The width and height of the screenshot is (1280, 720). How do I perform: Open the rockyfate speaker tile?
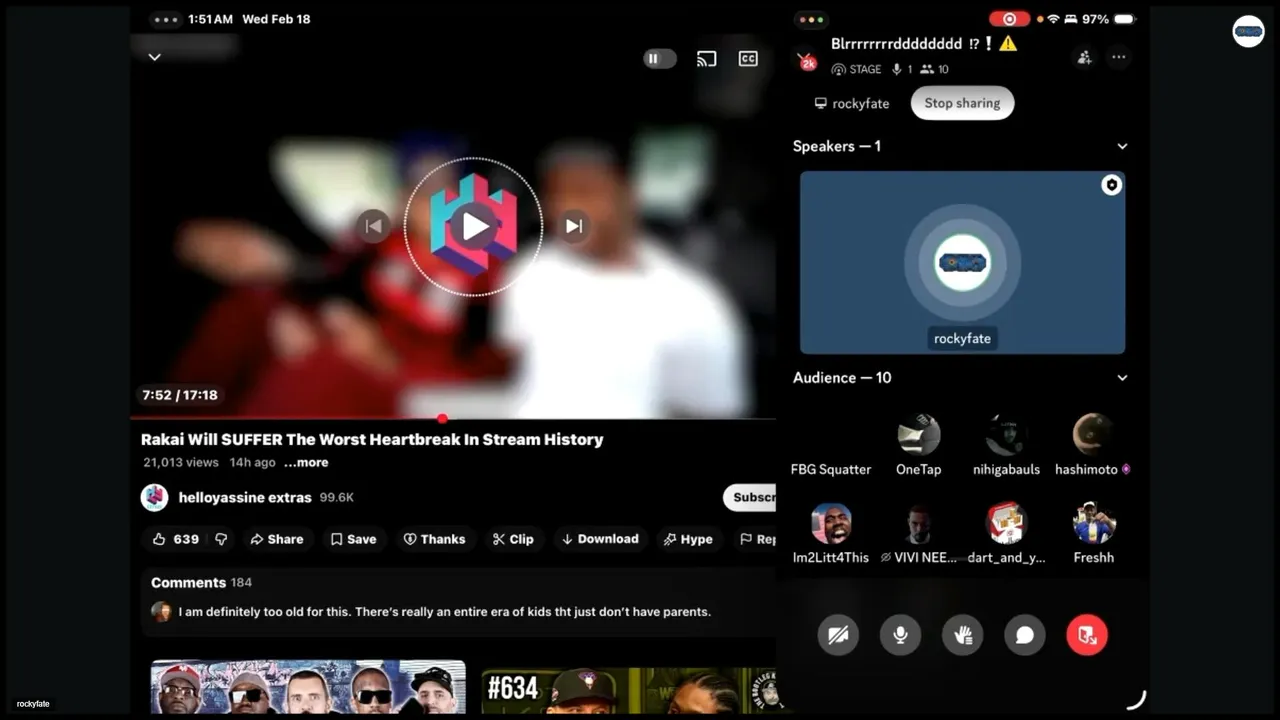962,262
